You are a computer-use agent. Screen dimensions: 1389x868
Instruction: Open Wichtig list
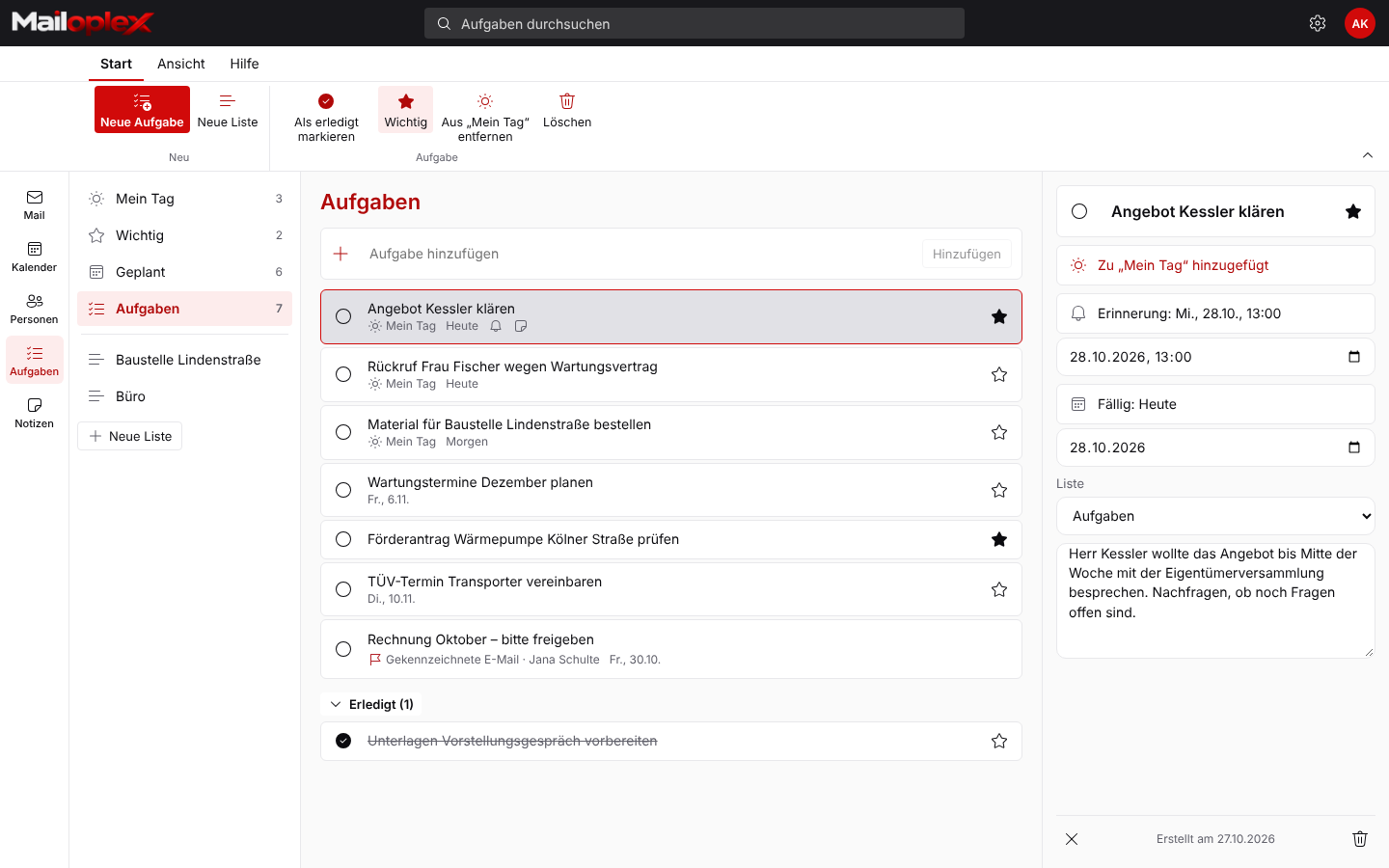click(x=184, y=235)
